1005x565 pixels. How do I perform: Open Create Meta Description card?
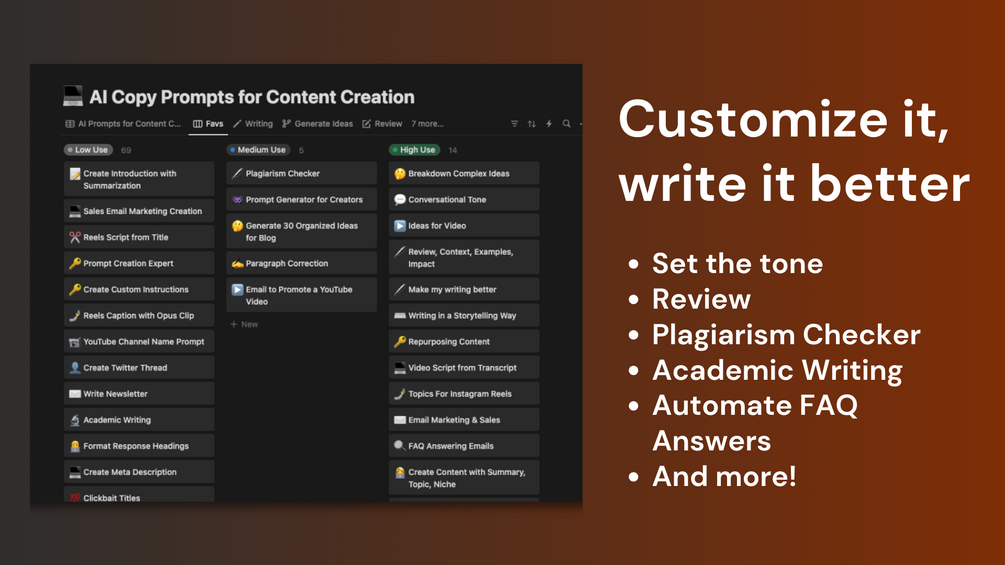(x=139, y=472)
